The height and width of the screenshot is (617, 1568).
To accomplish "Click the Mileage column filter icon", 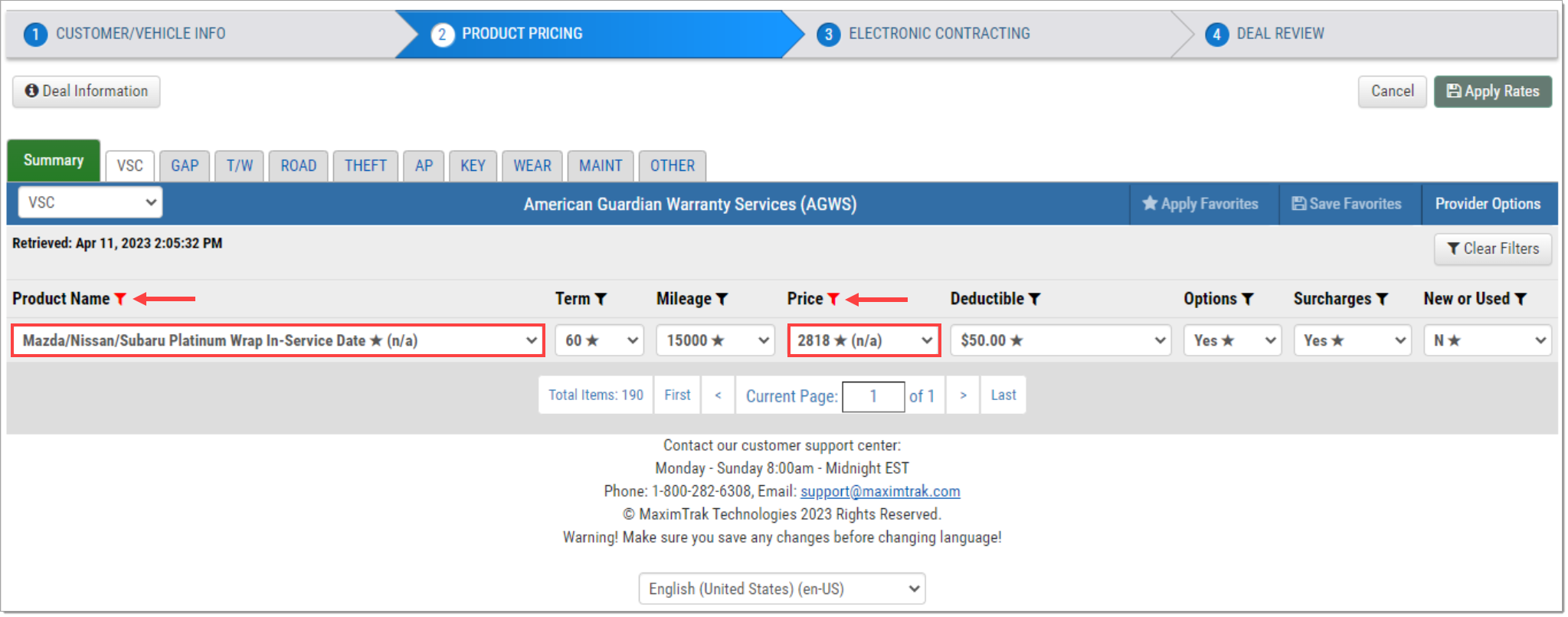I will [722, 299].
